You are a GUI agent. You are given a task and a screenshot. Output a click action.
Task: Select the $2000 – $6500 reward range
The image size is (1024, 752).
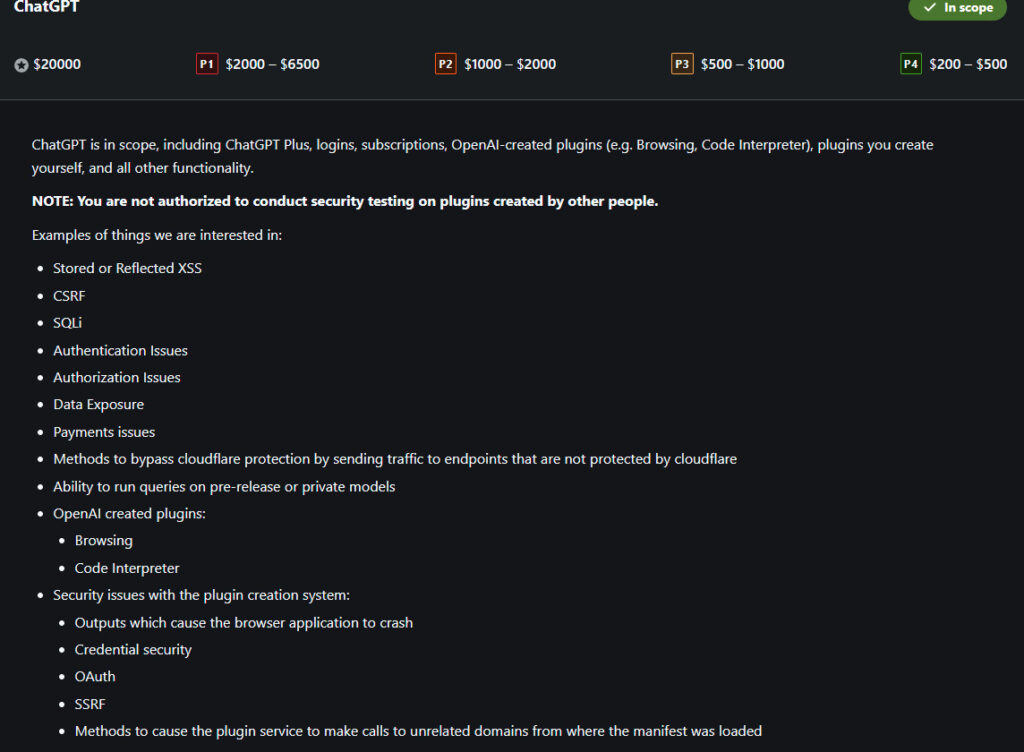pyautogui.click(x=272, y=64)
